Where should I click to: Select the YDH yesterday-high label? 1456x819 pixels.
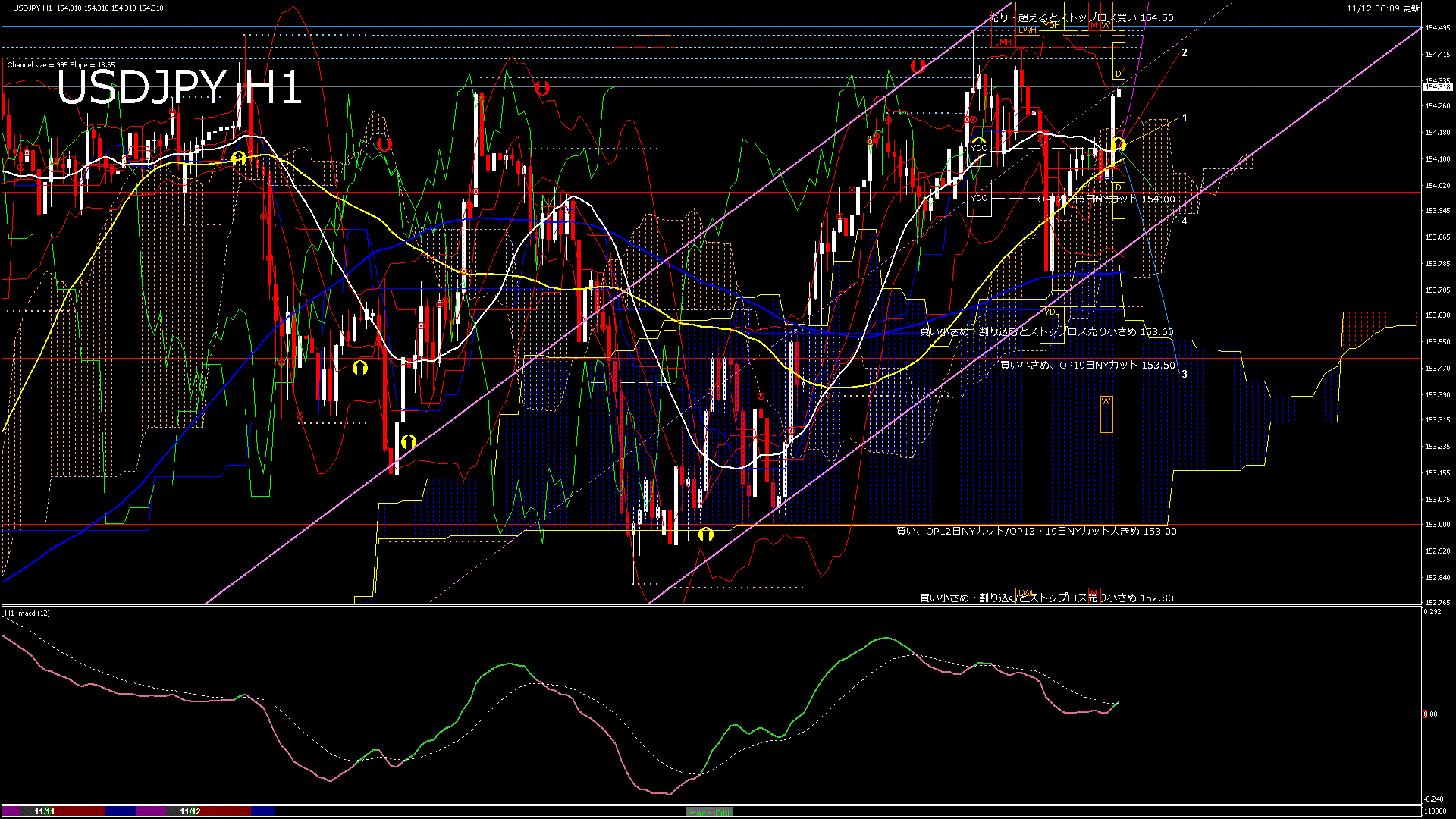1052,24
